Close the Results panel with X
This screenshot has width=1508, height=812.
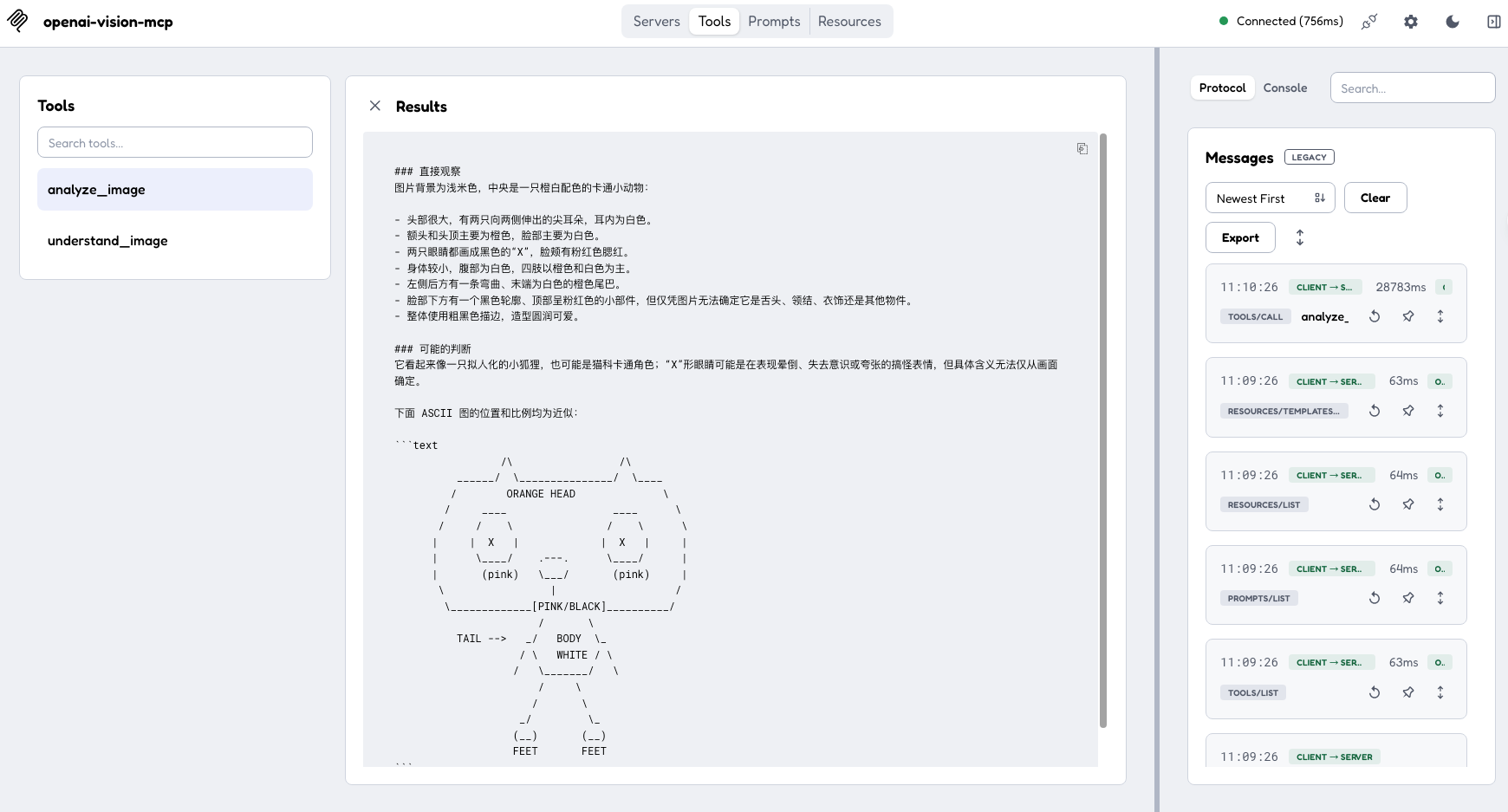375,106
